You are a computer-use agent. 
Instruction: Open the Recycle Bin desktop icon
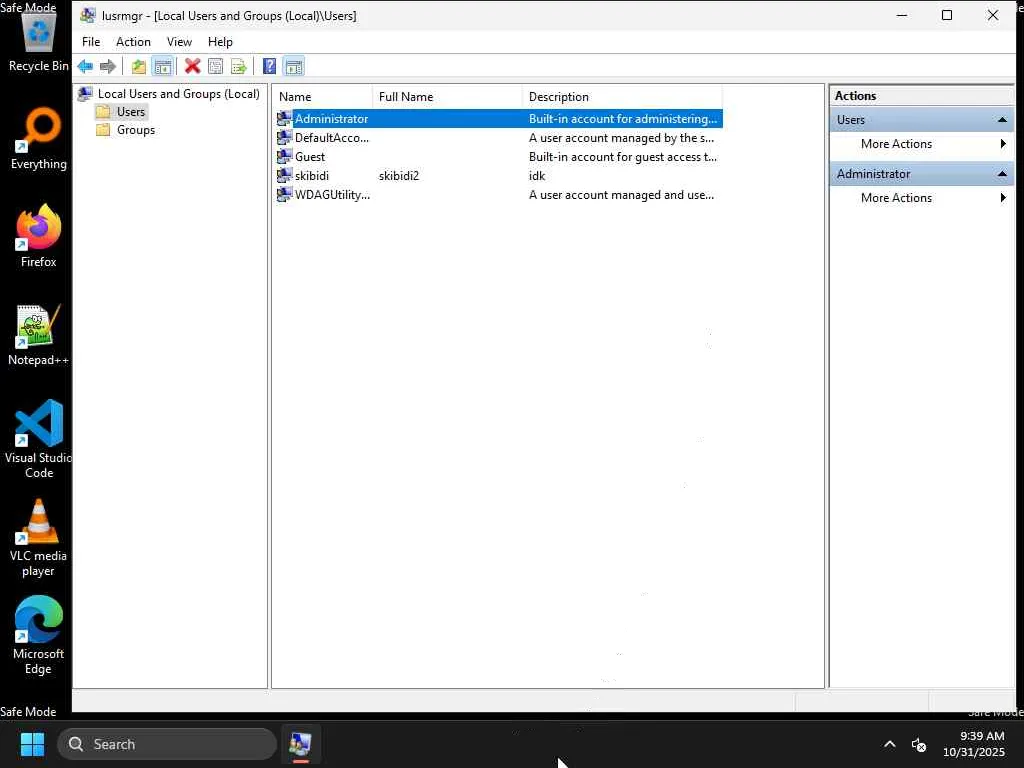click(x=38, y=41)
